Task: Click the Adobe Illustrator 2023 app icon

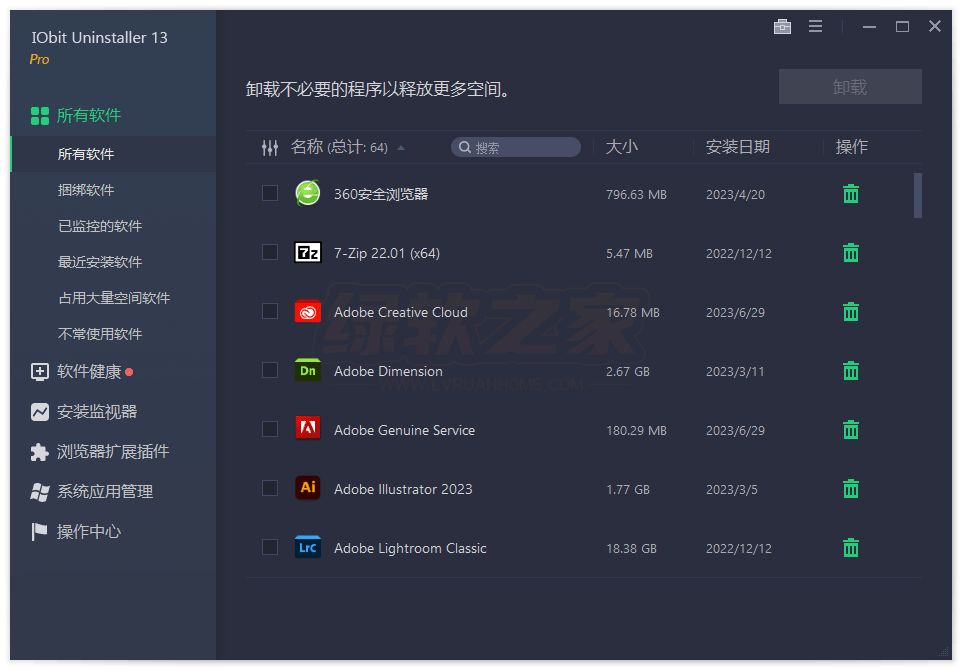Action: coord(308,489)
